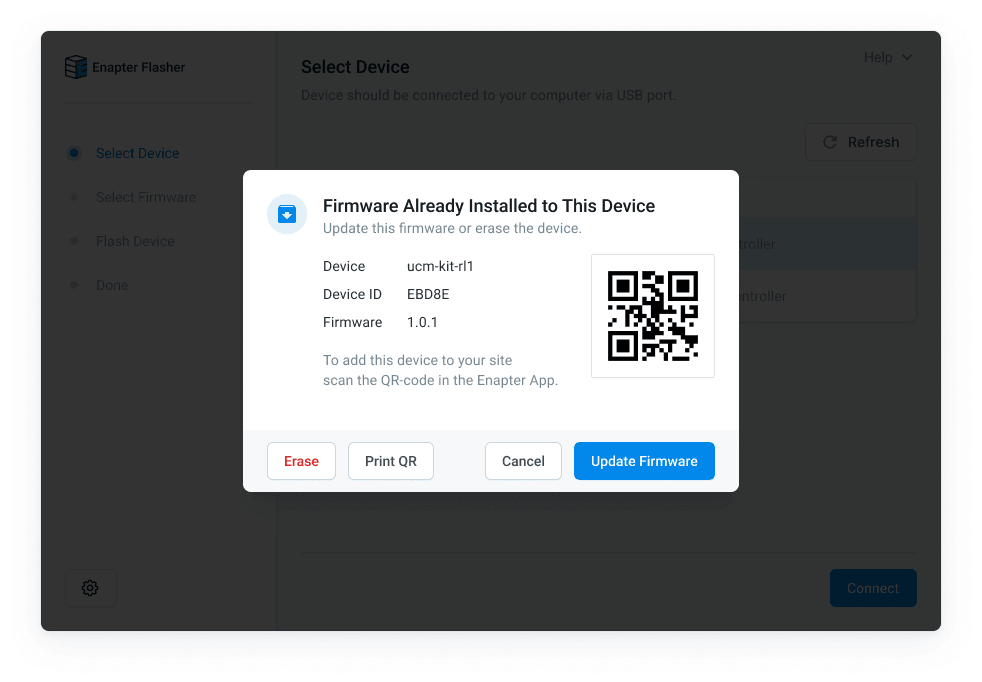982x682 pixels.
Task: Click the circular arrow icon on Refresh
Action: coord(830,142)
